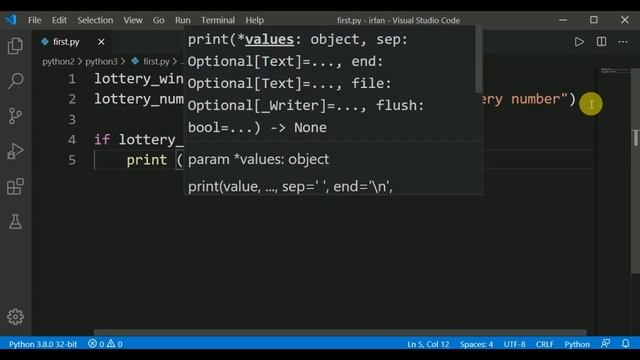Change the CRLF end of line sequence
The image size is (640, 360).
point(544,344)
